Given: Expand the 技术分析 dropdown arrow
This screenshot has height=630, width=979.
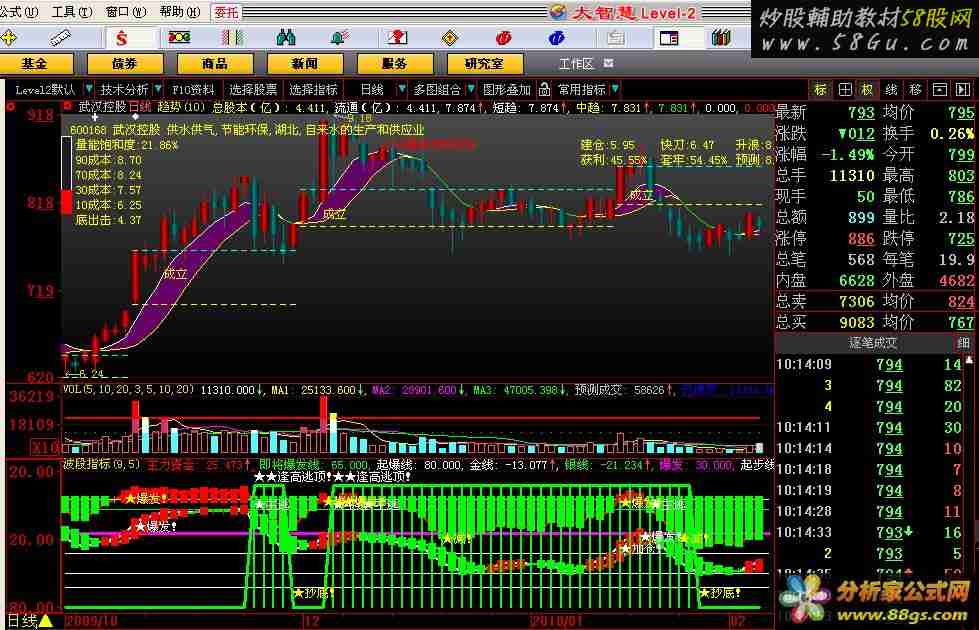Looking at the screenshot, I should pyautogui.click(x=157, y=89).
